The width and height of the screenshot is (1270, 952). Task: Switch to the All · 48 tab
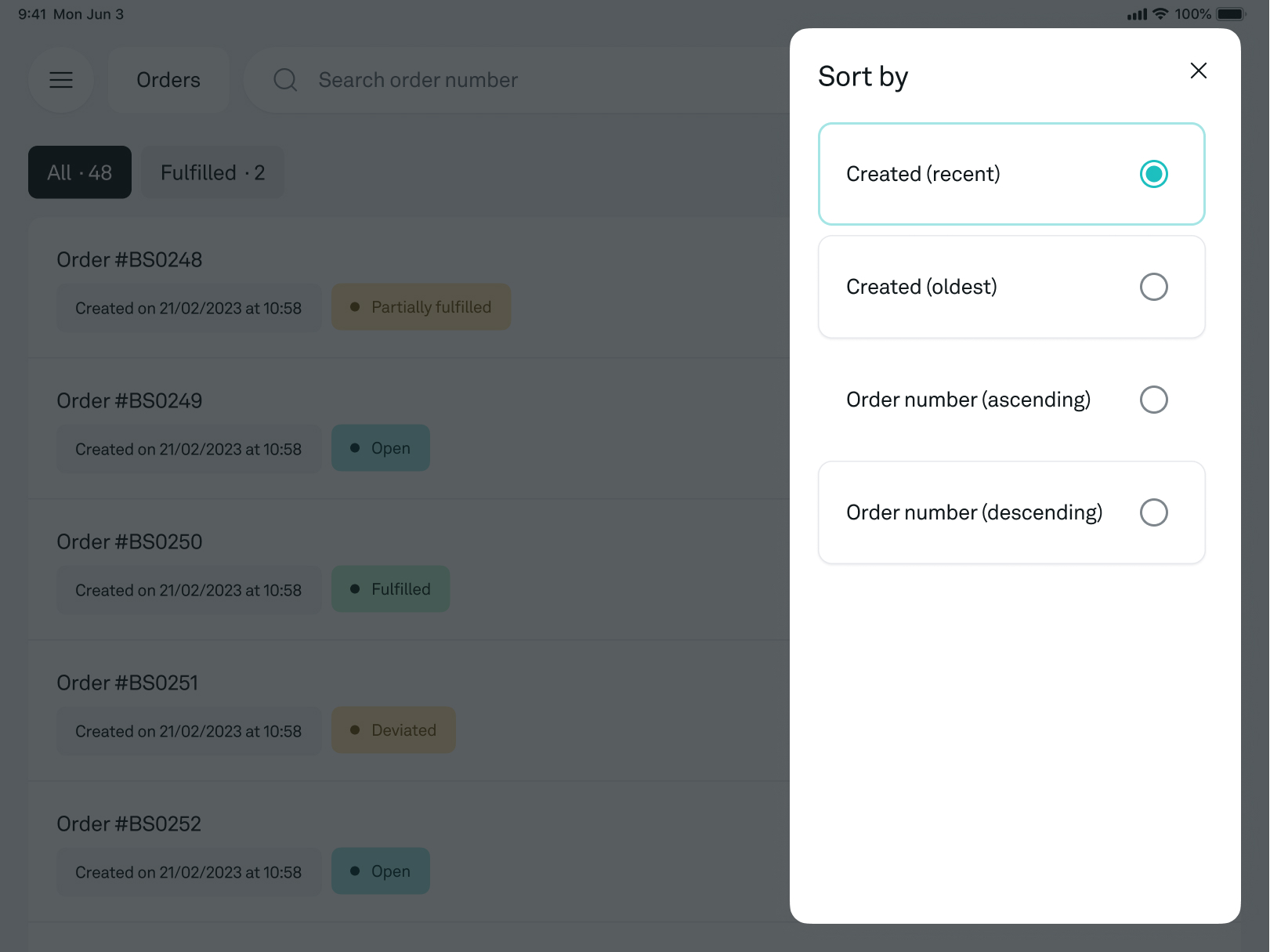[x=80, y=172]
